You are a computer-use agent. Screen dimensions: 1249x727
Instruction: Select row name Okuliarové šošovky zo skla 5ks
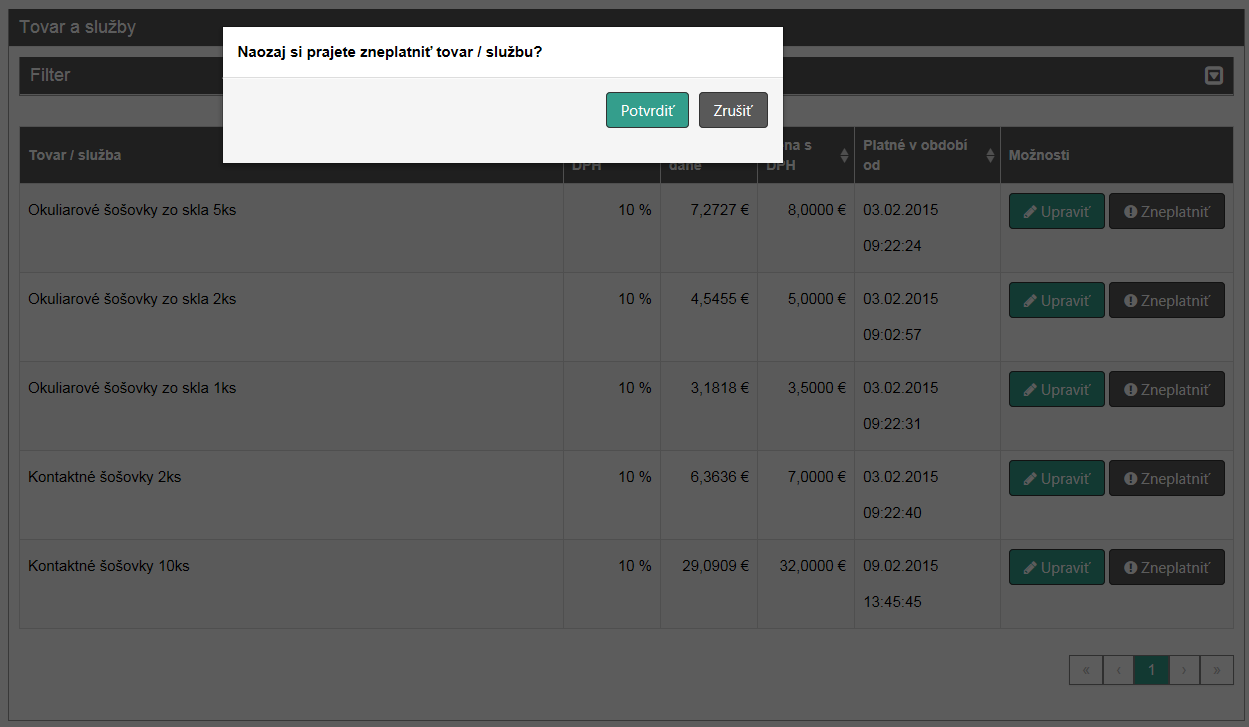(132, 210)
